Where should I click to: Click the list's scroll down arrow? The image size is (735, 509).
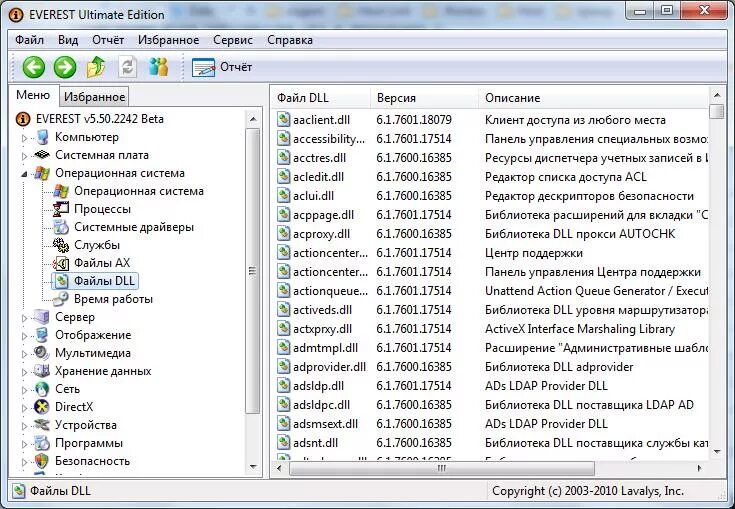[x=717, y=452]
